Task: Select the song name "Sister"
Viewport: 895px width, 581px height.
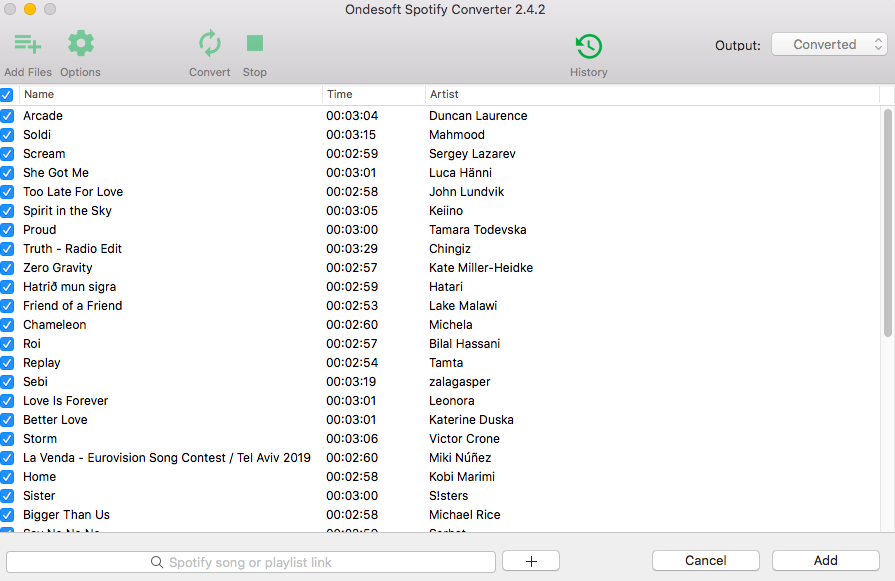Action: 39,496
